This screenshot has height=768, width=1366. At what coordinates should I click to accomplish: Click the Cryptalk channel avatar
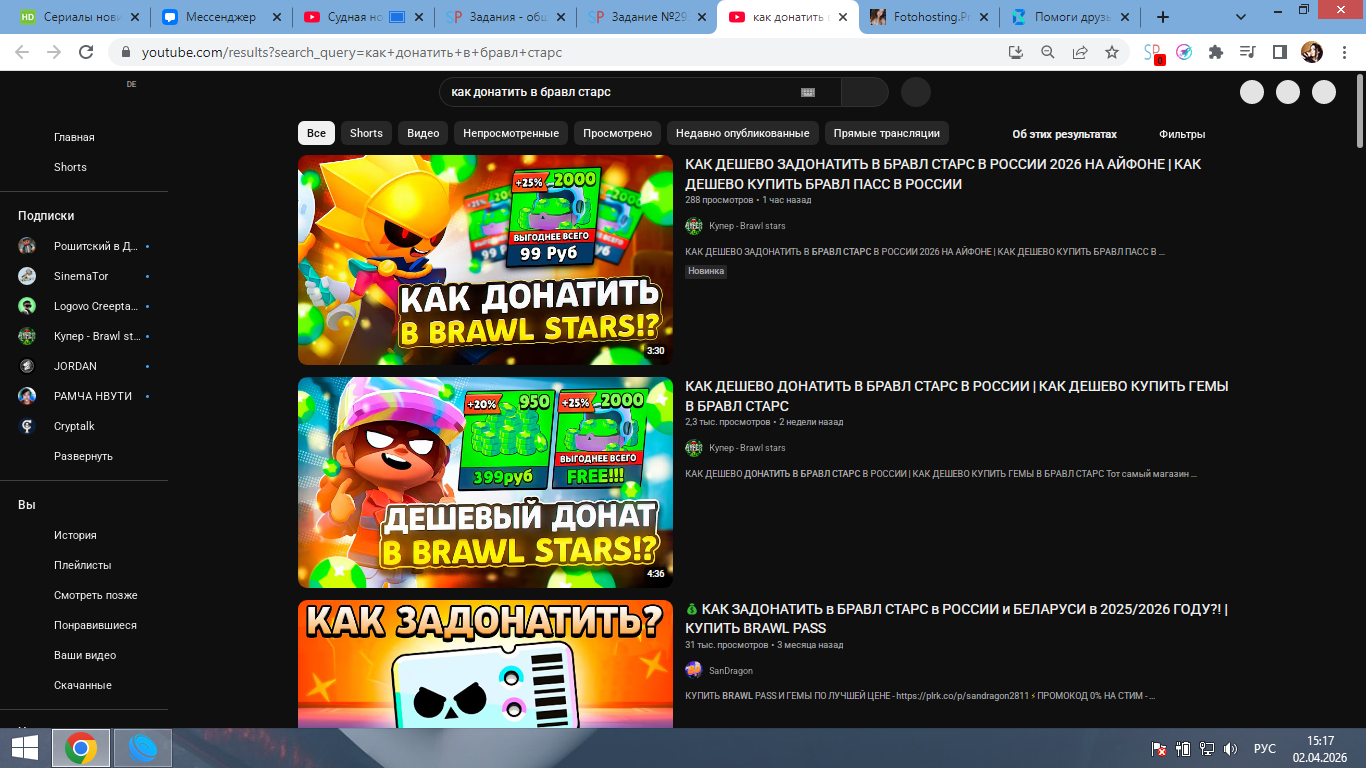27,426
